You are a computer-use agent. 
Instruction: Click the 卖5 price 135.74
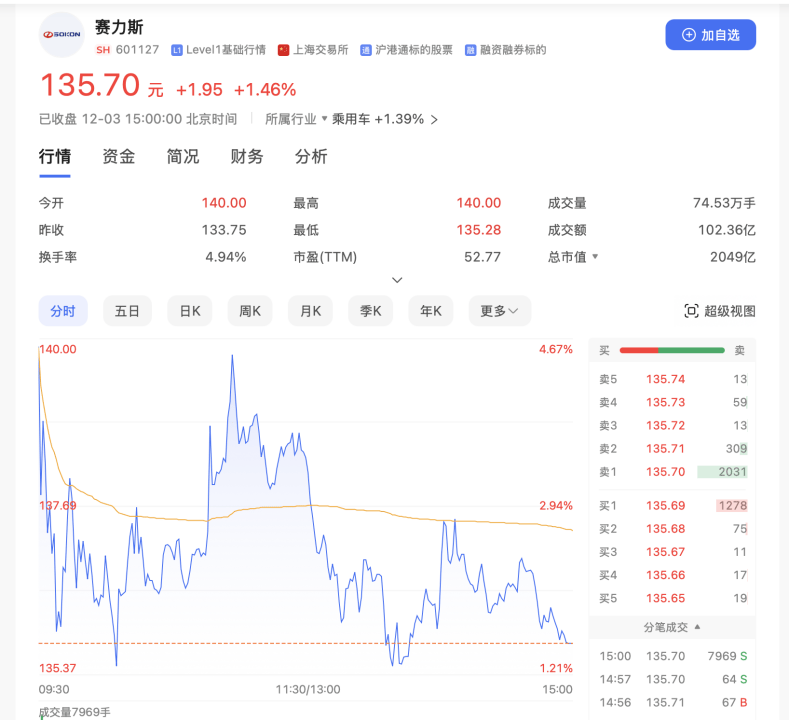(x=665, y=379)
